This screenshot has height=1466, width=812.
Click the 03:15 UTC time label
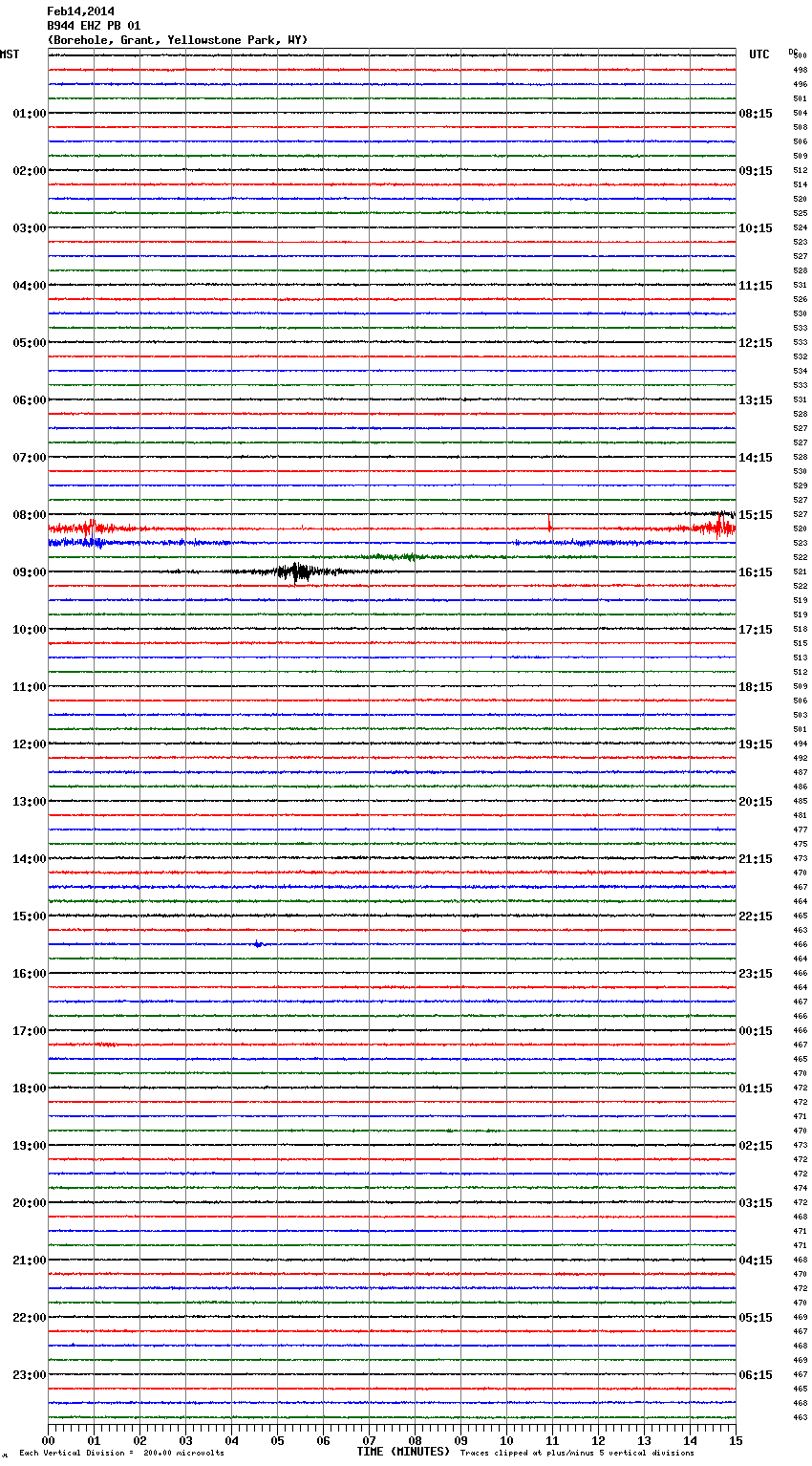coord(756,1203)
